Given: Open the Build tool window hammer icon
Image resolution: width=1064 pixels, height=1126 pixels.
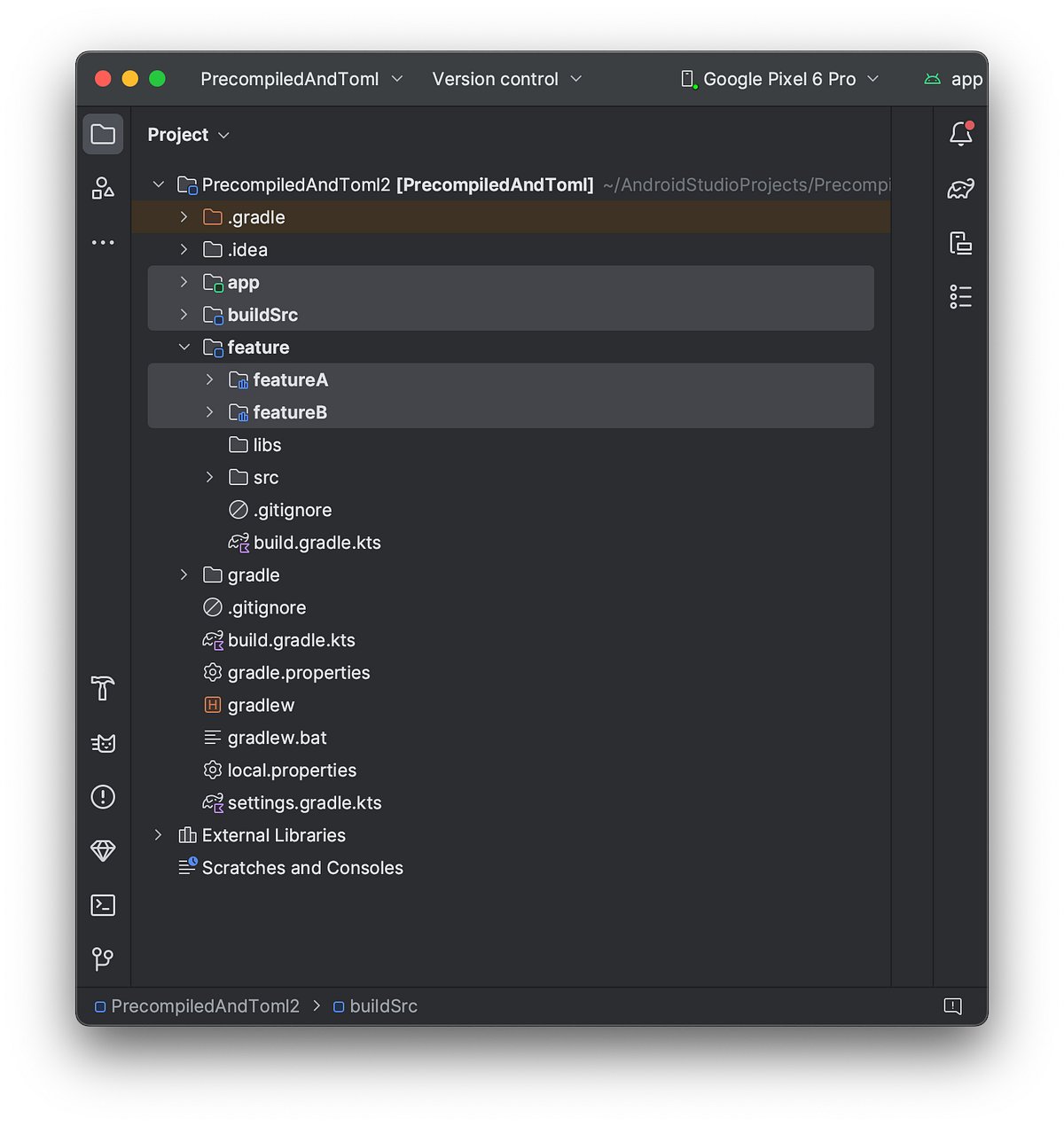Looking at the screenshot, I should 103,689.
